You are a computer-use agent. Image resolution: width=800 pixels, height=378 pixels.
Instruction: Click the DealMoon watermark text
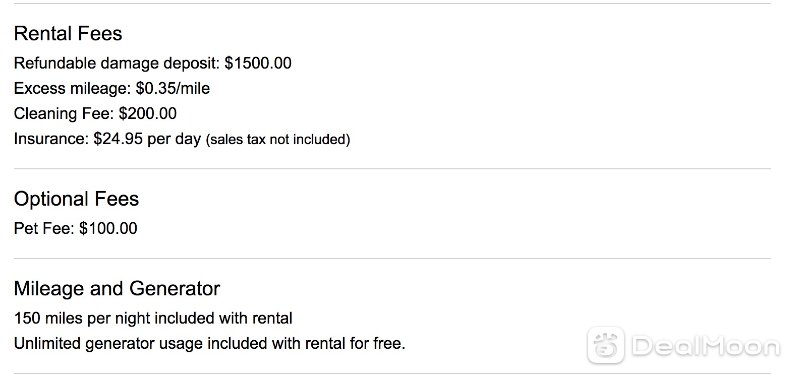[x=706, y=347]
